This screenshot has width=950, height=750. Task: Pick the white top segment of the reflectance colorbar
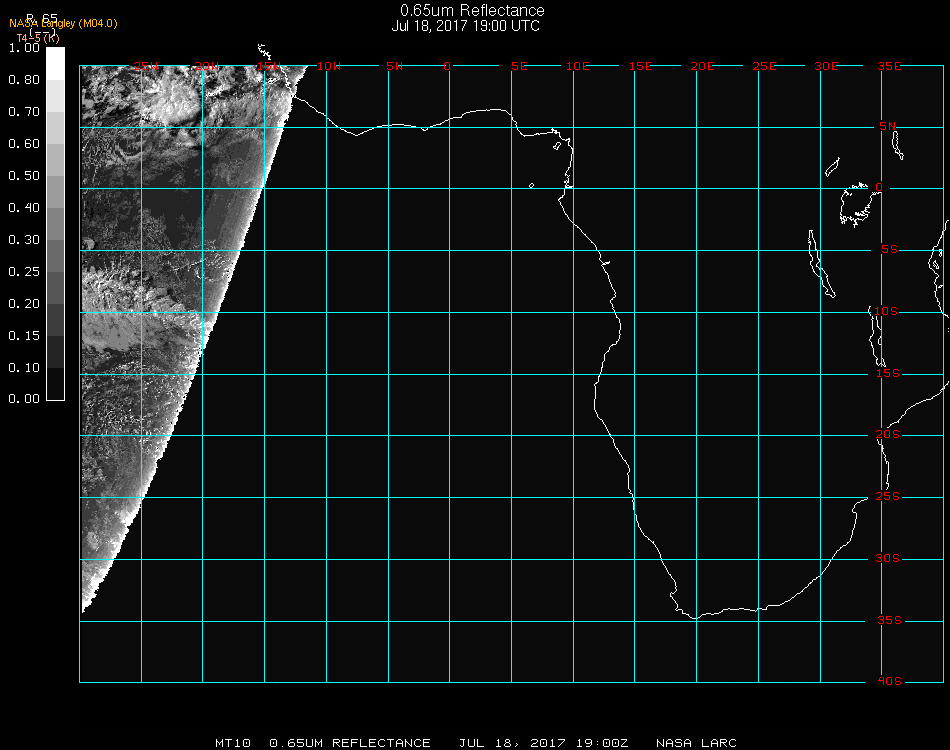[x=55, y=64]
